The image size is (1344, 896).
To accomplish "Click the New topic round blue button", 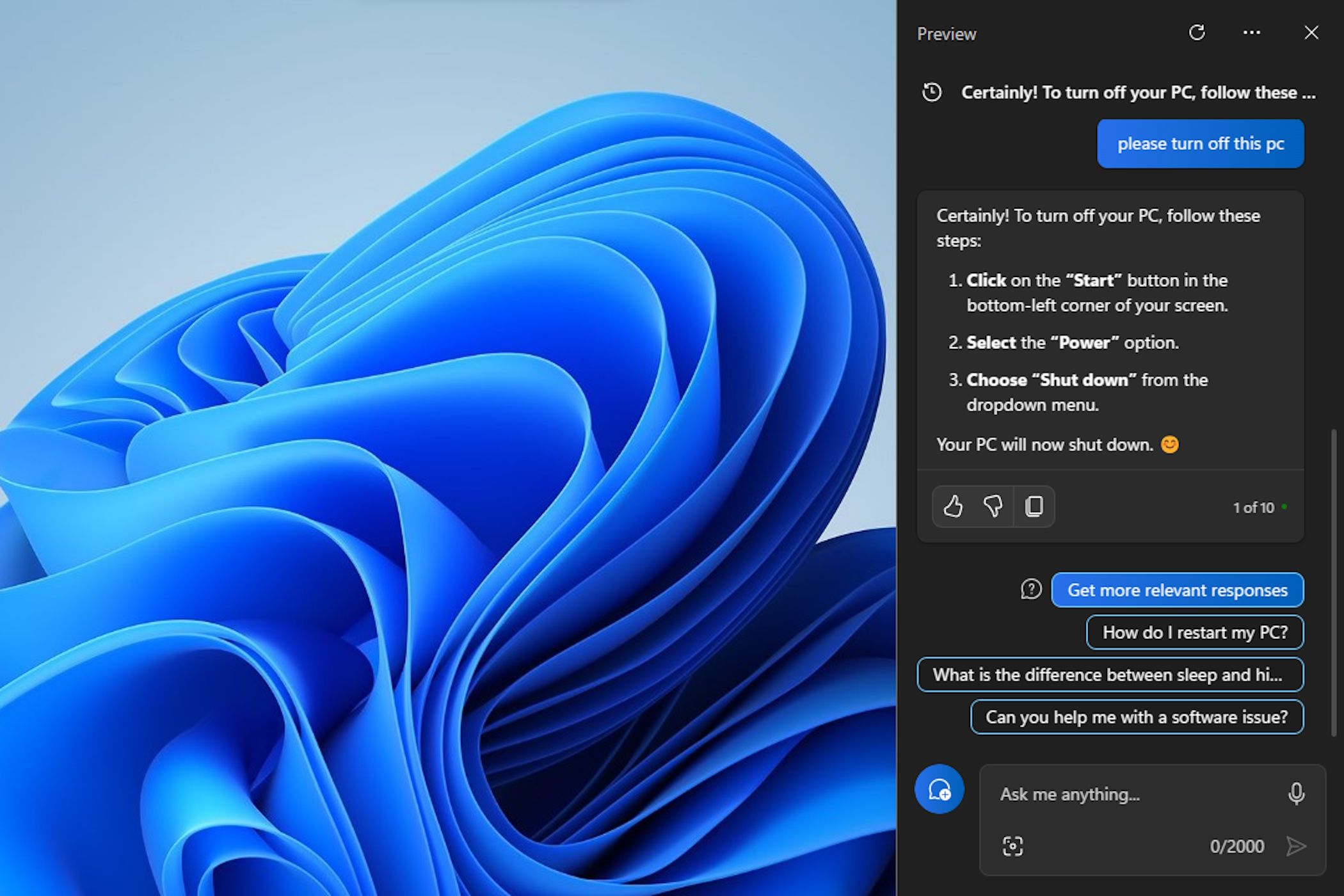I will click(939, 789).
